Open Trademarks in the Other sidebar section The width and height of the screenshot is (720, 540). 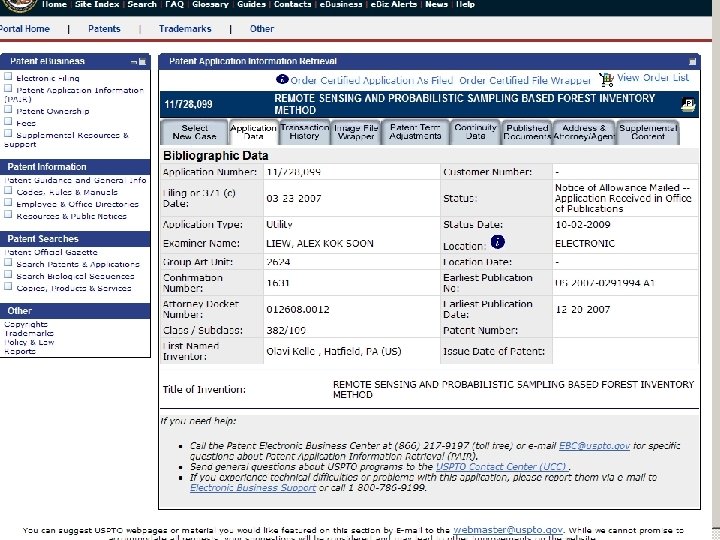pos(29,333)
